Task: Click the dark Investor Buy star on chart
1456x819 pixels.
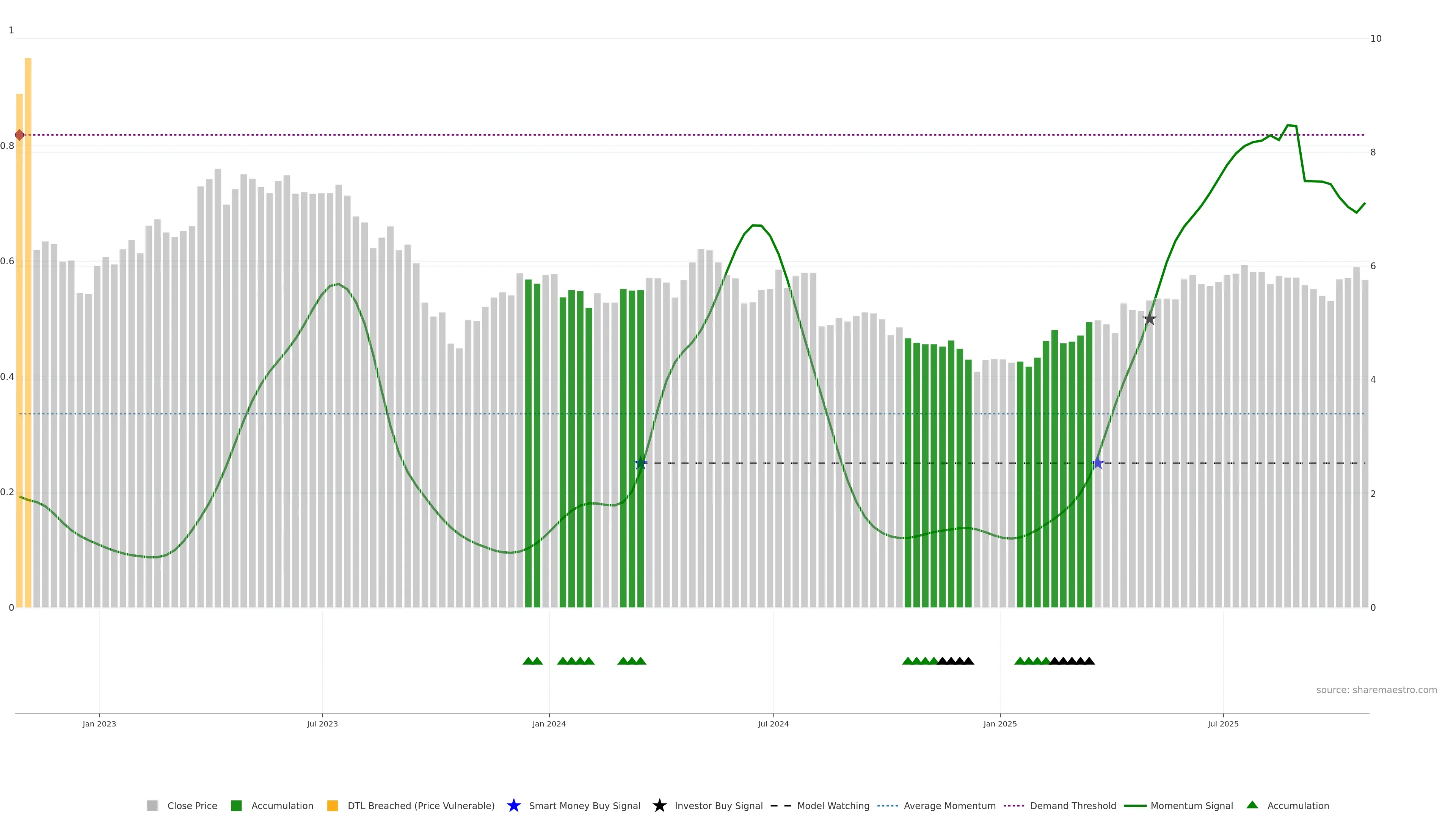Action: 1149,319
